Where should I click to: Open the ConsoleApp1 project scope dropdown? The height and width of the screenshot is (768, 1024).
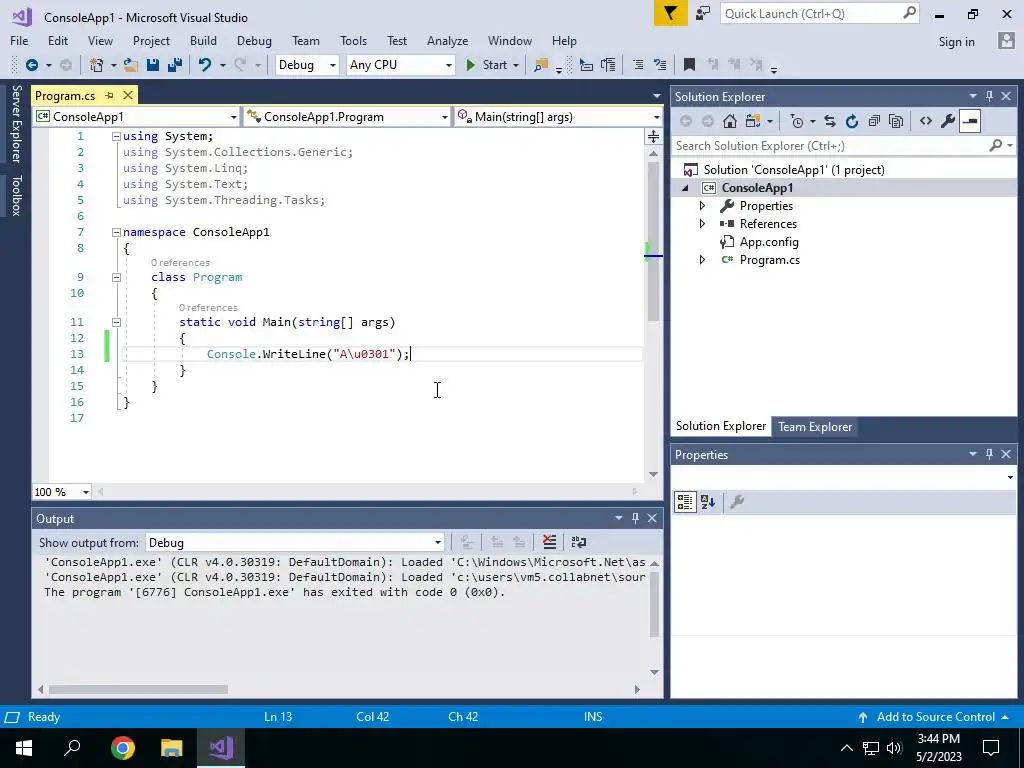136,117
